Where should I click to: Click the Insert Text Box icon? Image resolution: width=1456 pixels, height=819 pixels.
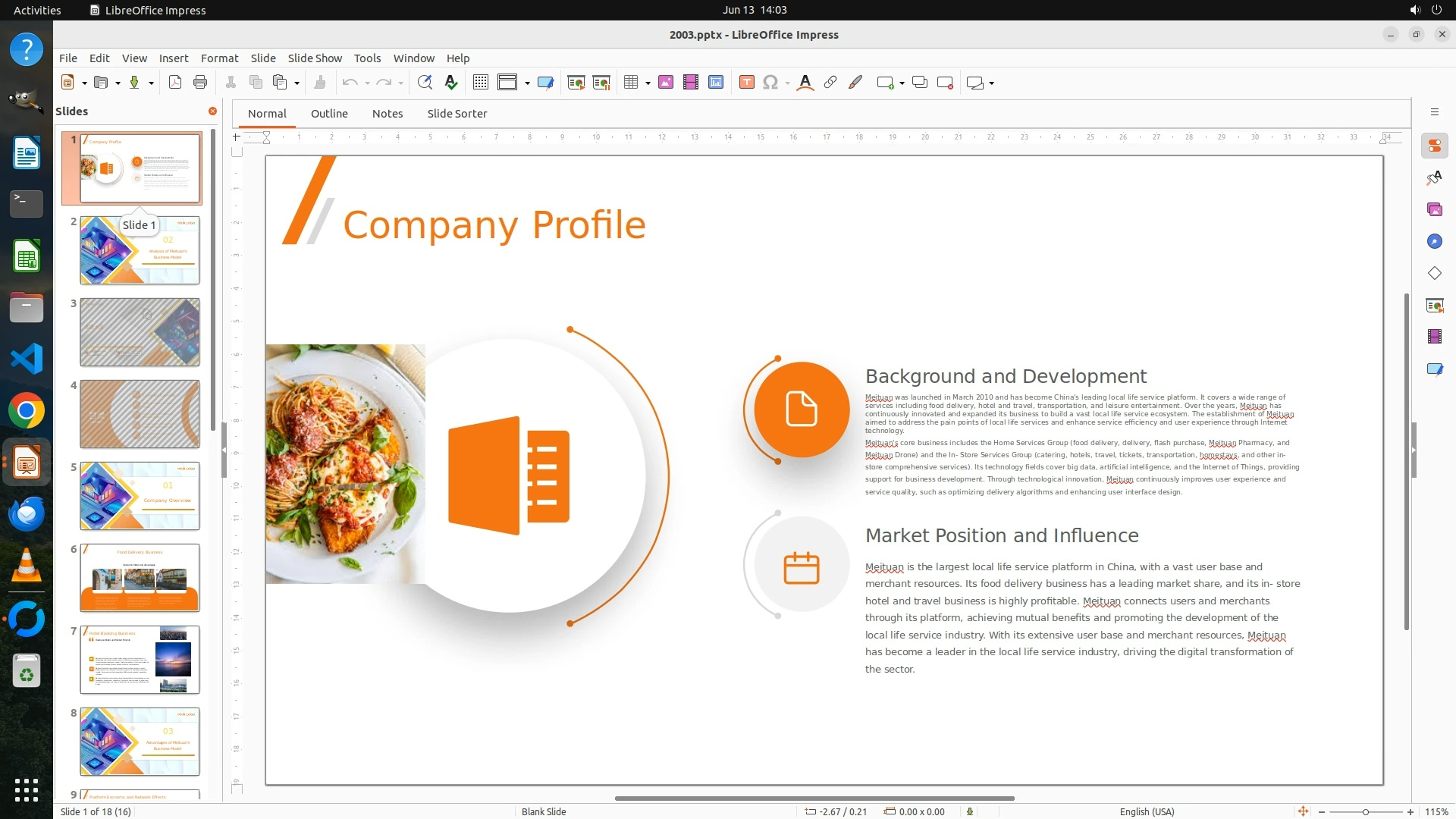[x=746, y=83]
